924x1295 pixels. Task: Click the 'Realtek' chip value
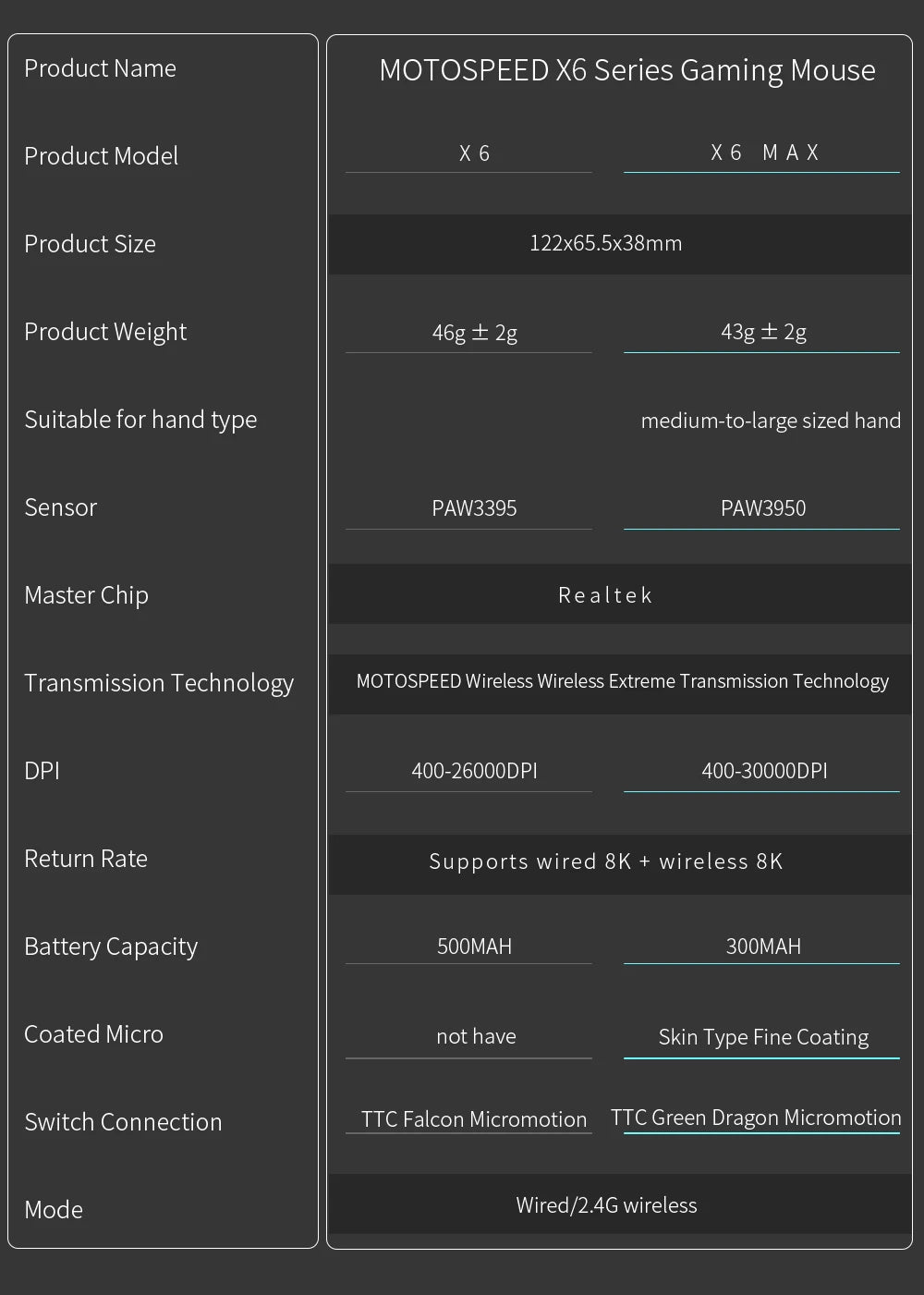click(x=605, y=595)
